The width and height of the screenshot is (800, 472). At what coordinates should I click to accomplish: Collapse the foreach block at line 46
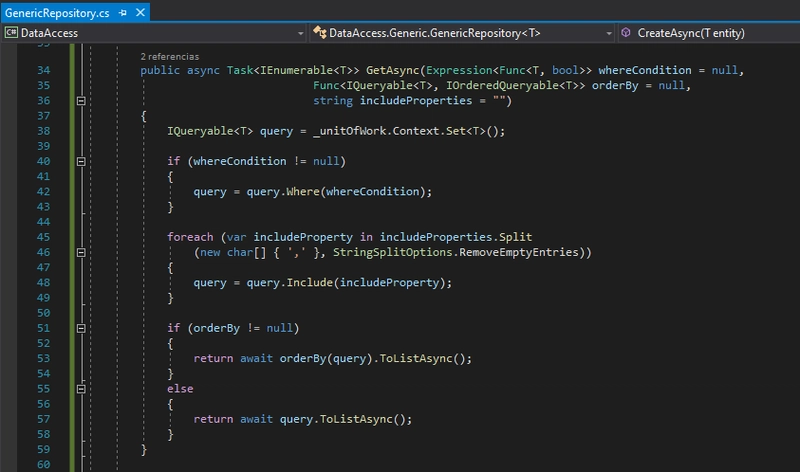point(81,253)
